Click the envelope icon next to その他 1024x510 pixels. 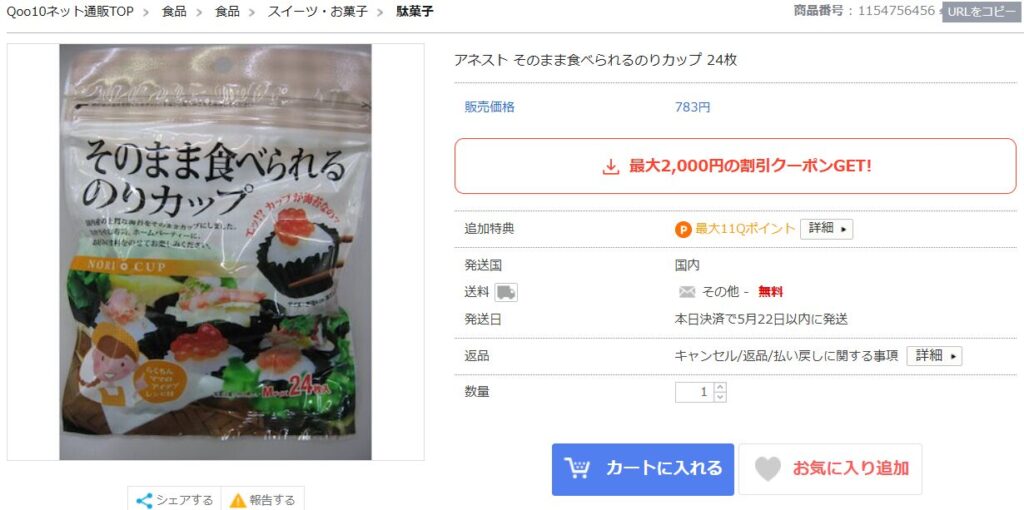tap(687, 292)
